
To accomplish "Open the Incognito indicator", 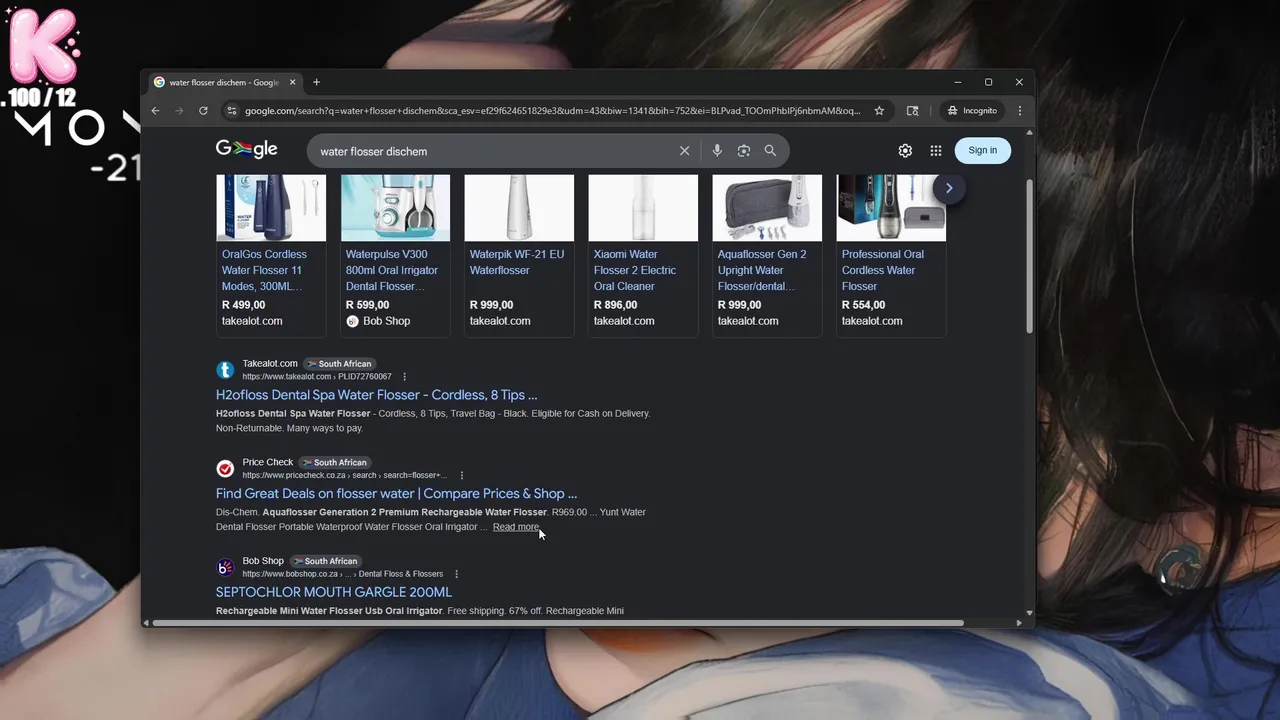I will 972,111.
